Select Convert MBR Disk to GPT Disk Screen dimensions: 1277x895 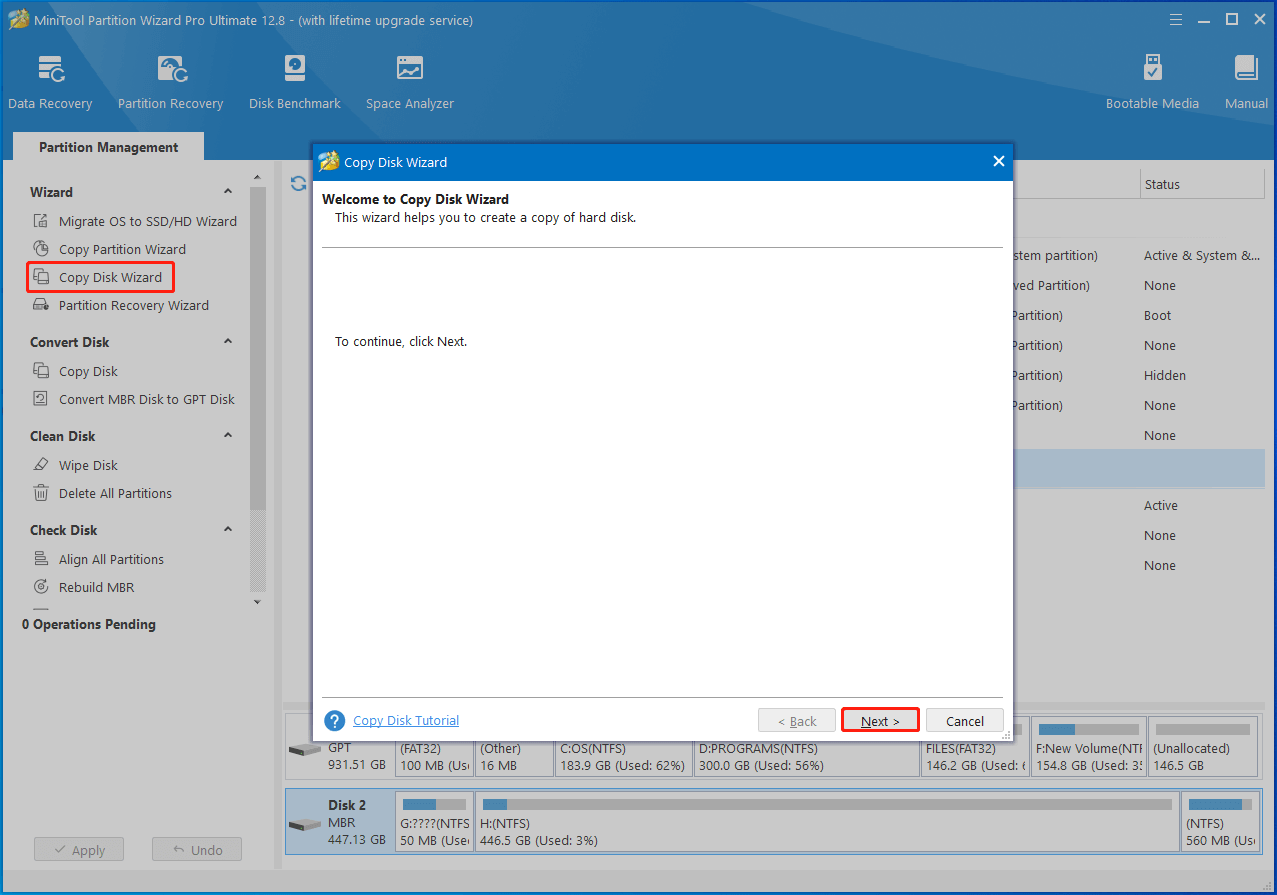click(x=147, y=399)
